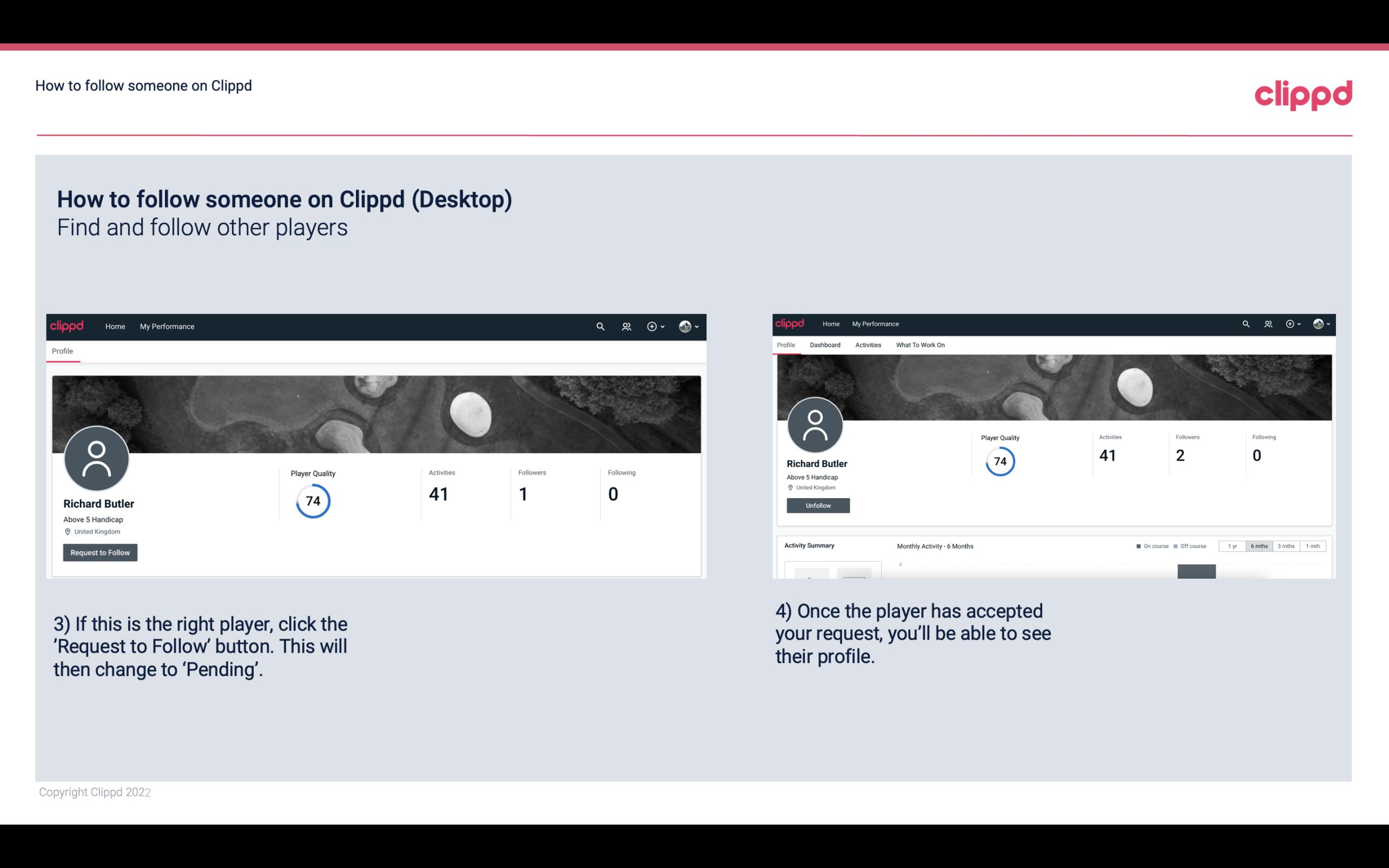Image resolution: width=1389 pixels, height=868 pixels.
Task: Select the 'Profile' tab on left screenshot
Action: pos(62,351)
